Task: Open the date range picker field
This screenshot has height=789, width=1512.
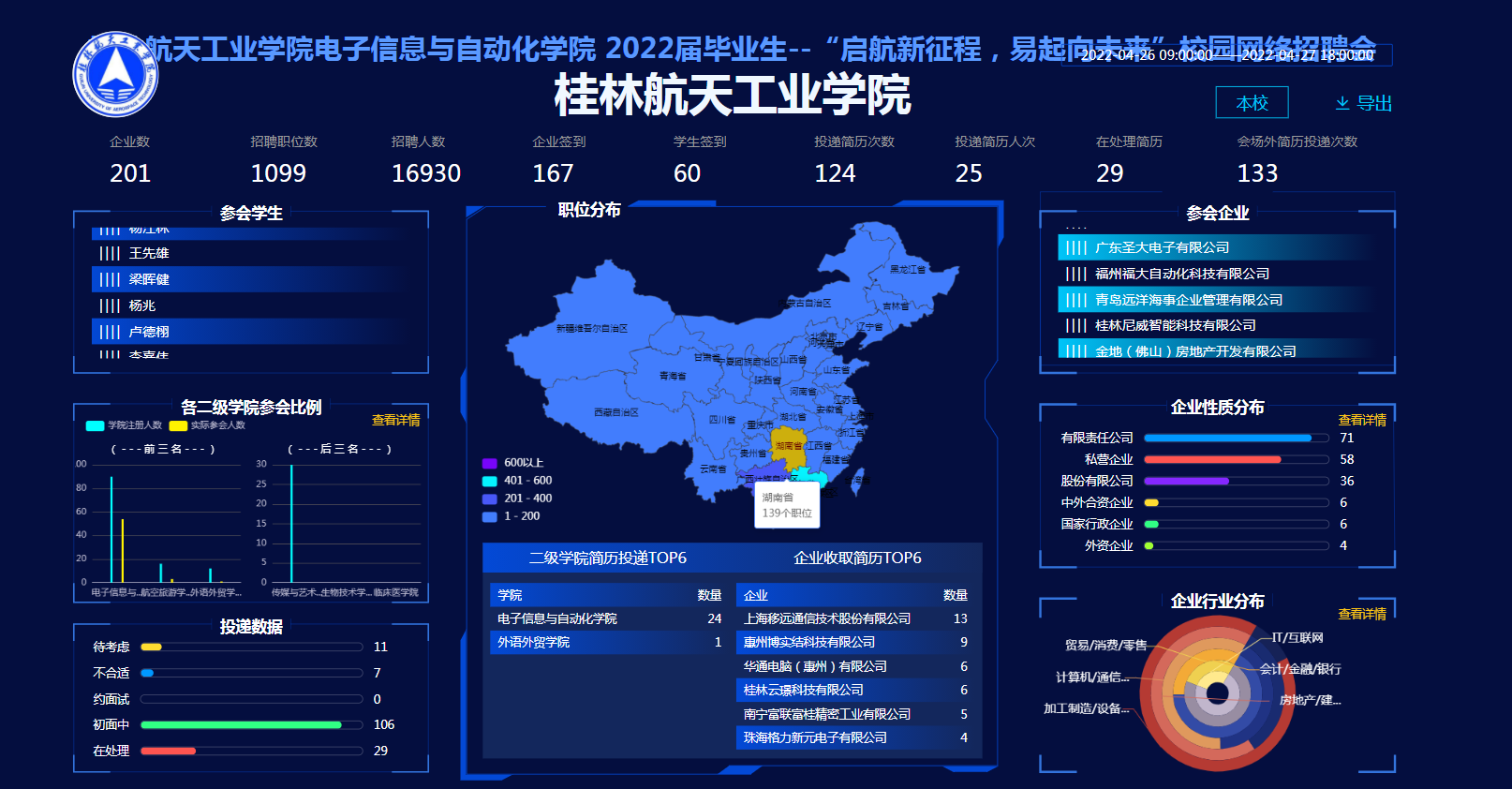Action: [1227, 55]
